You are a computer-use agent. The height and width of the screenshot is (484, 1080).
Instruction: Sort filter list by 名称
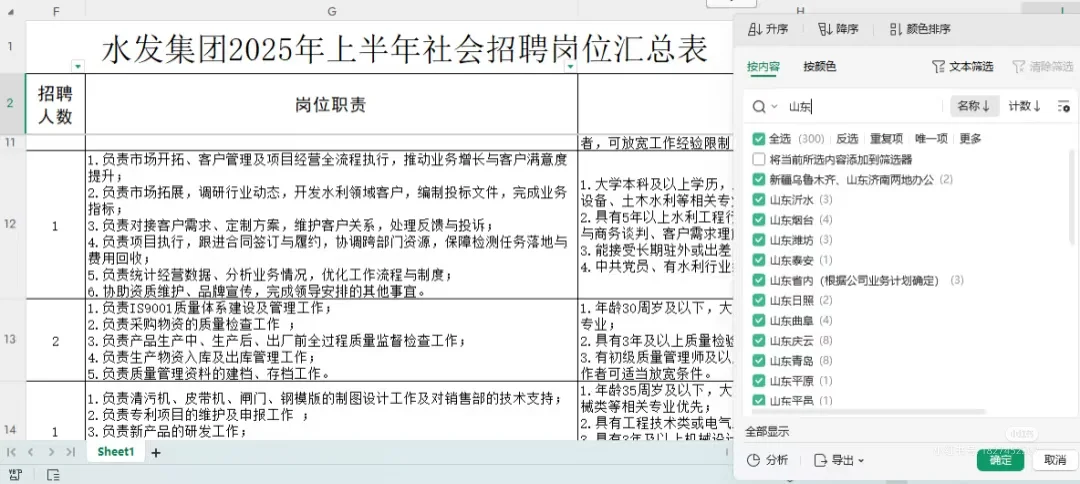tap(974, 106)
